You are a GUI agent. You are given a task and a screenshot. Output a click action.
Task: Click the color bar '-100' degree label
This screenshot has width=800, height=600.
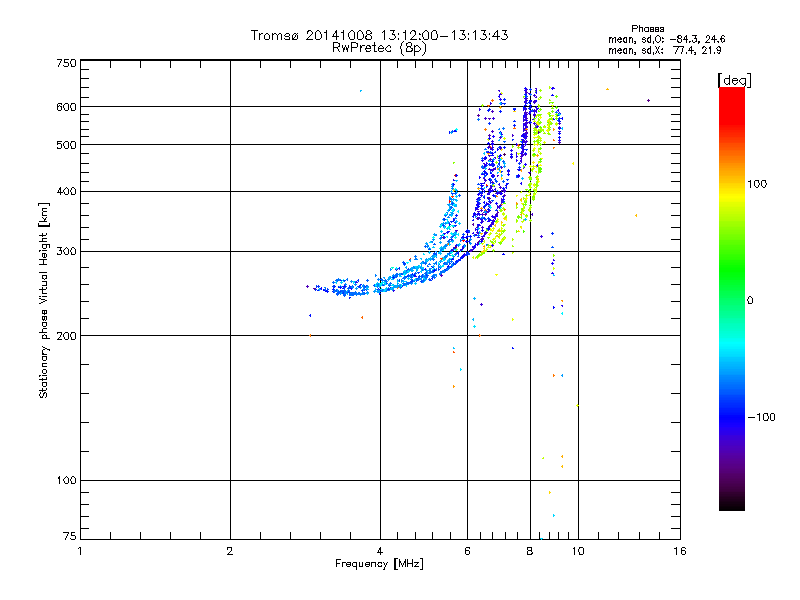(762, 417)
